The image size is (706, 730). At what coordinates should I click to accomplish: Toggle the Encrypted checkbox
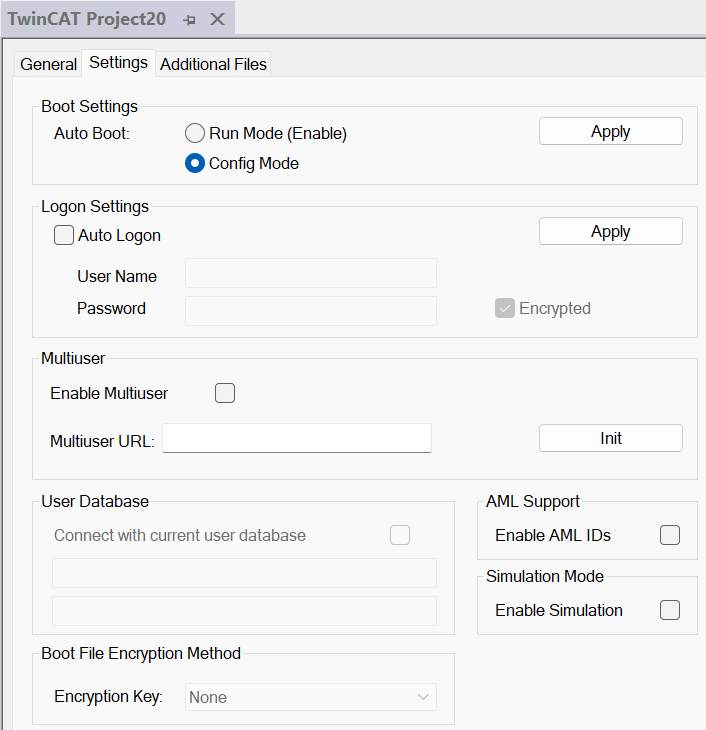point(505,308)
